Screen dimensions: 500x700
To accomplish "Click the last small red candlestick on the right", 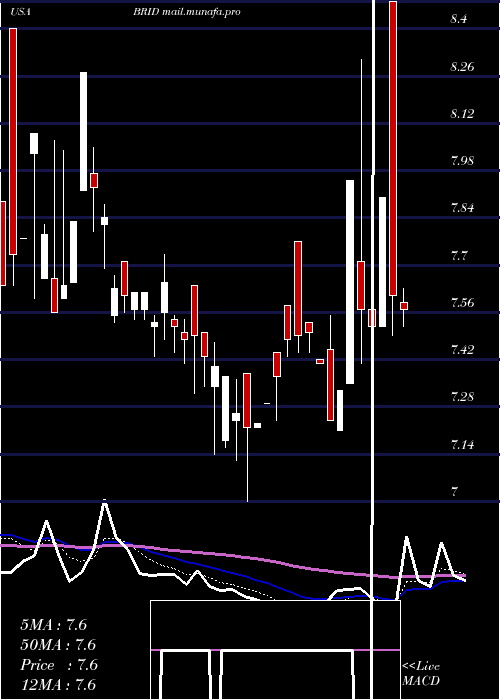I will pos(404,306).
